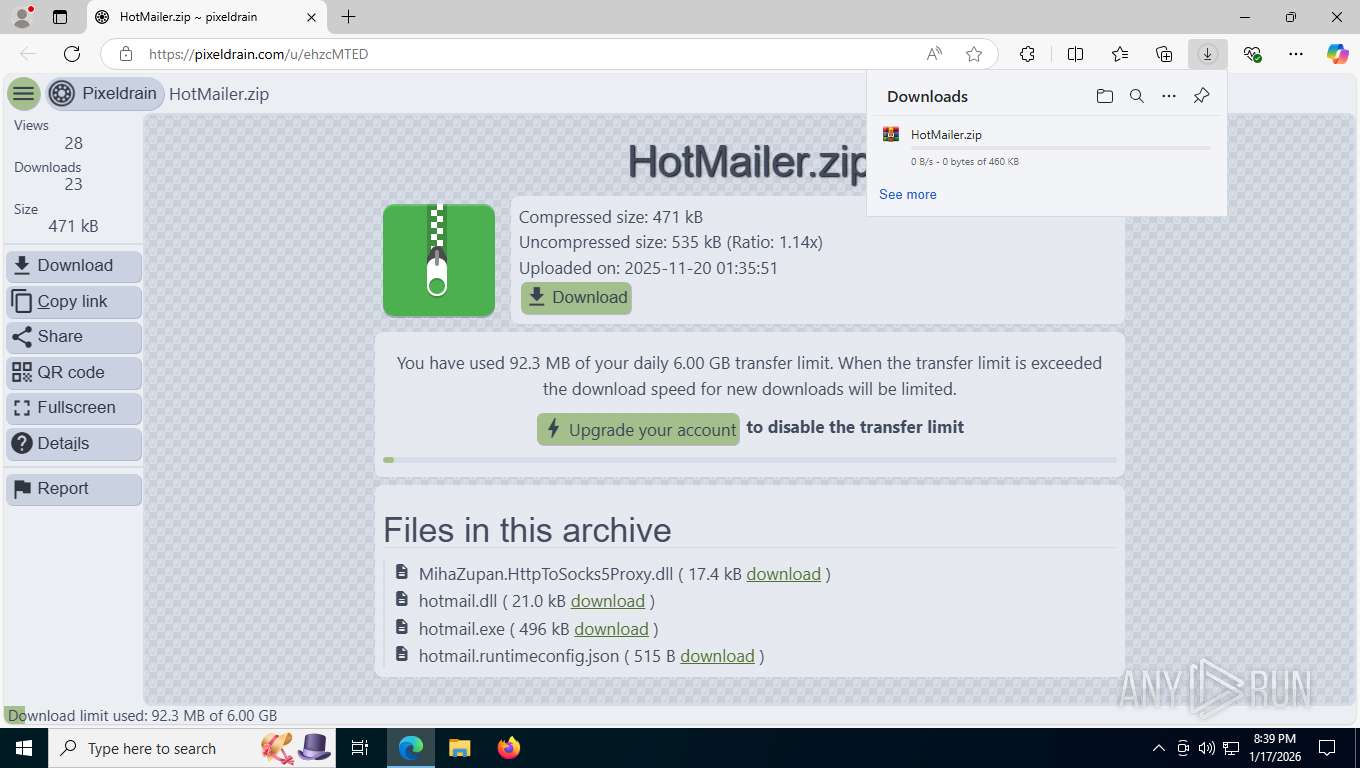The height and width of the screenshot is (768, 1360).
Task: Click Upgrade your account button
Action: pos(638,430)
